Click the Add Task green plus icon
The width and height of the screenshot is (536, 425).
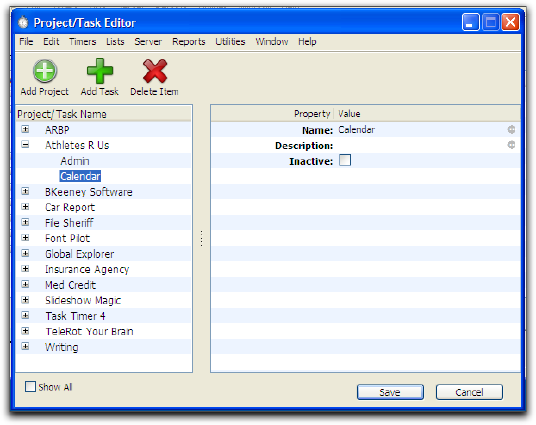pos(100,71)
